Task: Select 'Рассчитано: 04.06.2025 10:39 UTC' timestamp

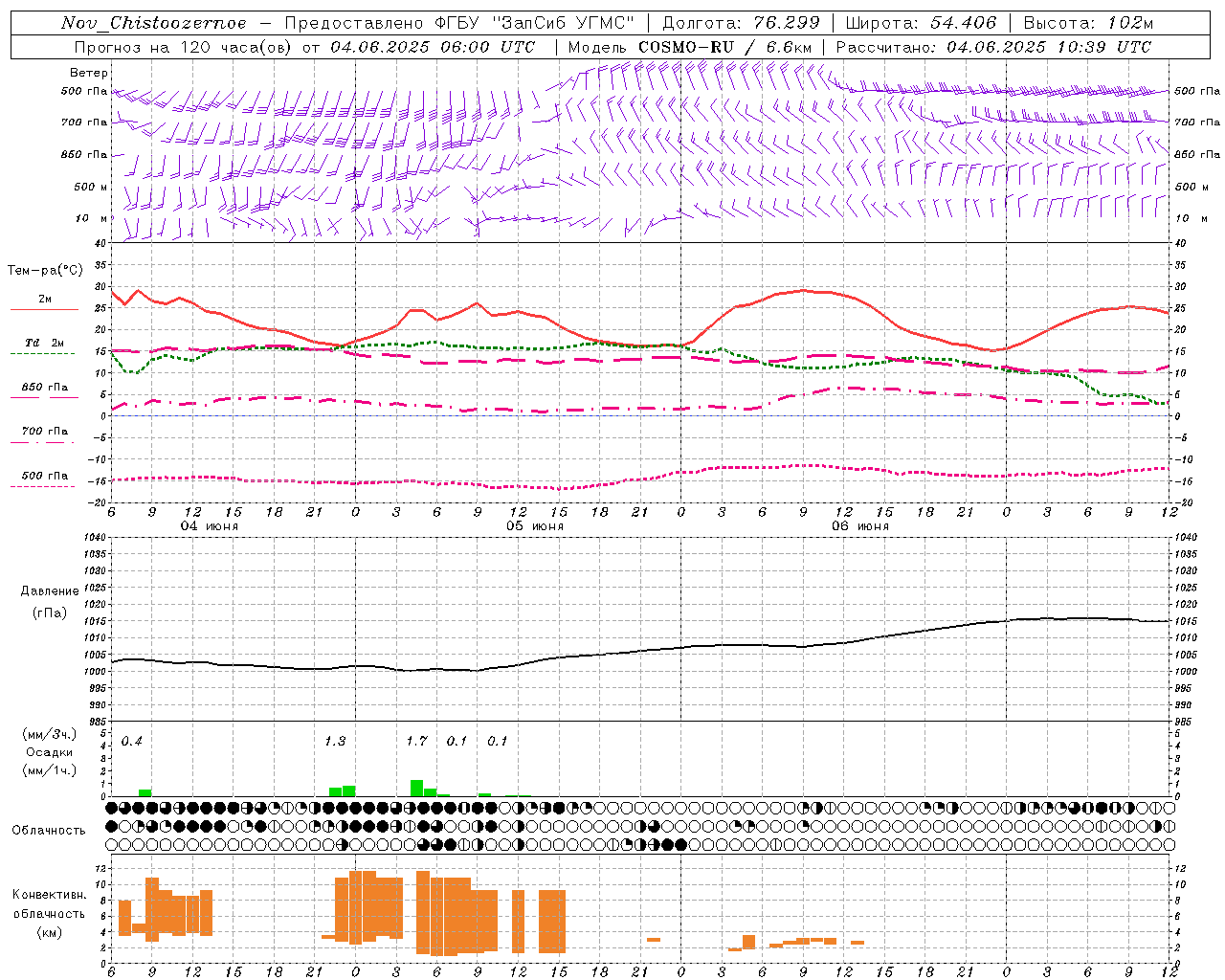Action: click(x=993, y=47)
